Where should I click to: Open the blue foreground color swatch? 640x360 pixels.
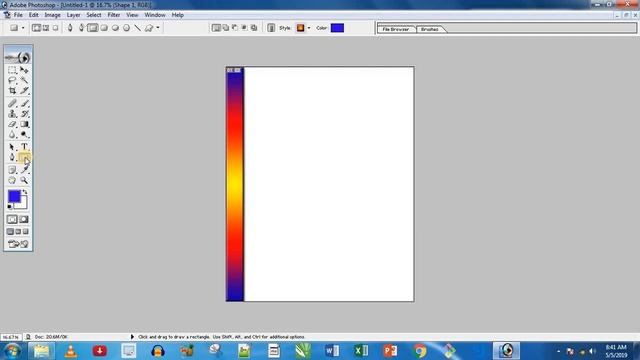14,196
